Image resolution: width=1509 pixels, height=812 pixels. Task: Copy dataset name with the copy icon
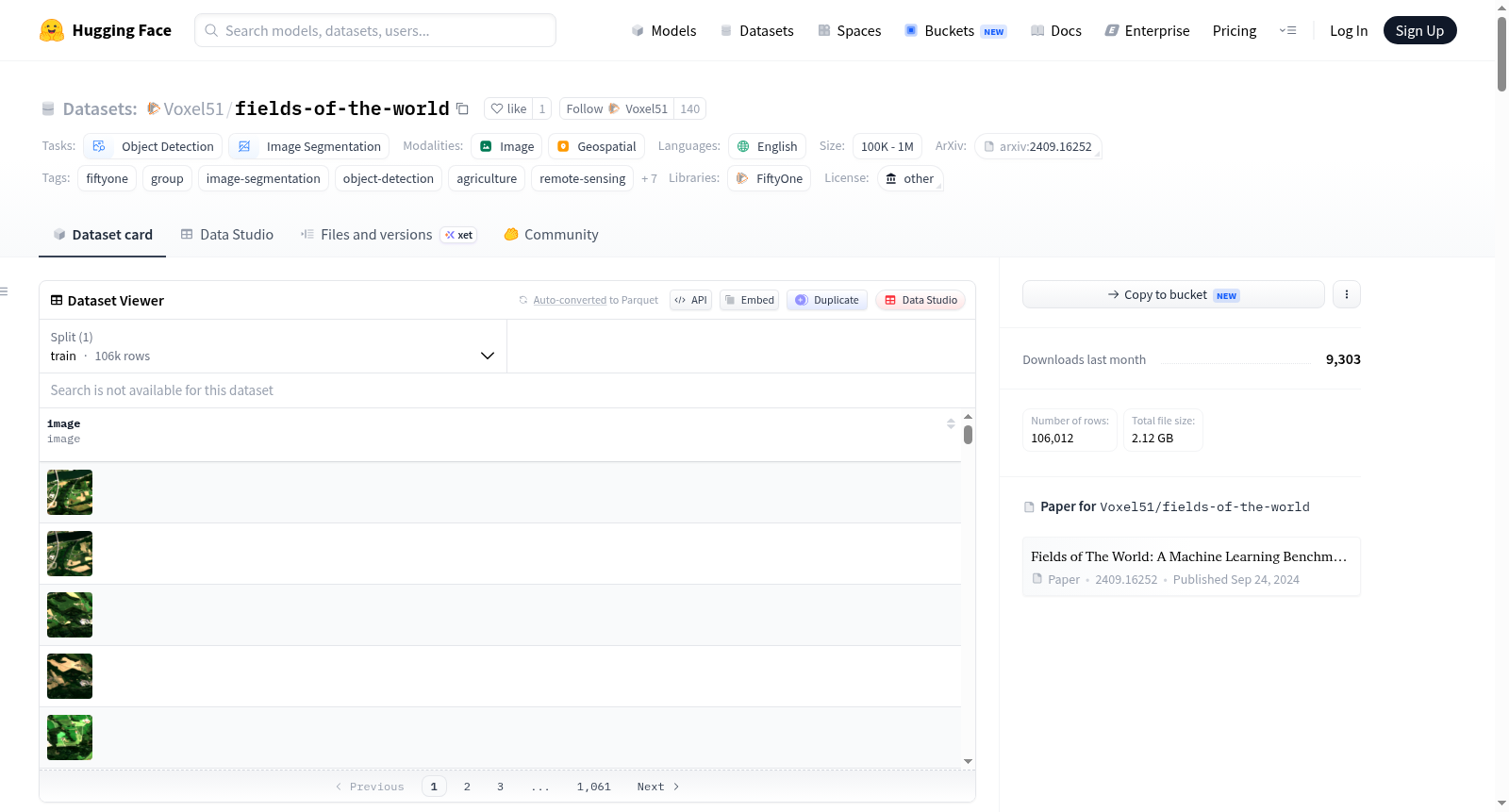[x=462, y=108]
